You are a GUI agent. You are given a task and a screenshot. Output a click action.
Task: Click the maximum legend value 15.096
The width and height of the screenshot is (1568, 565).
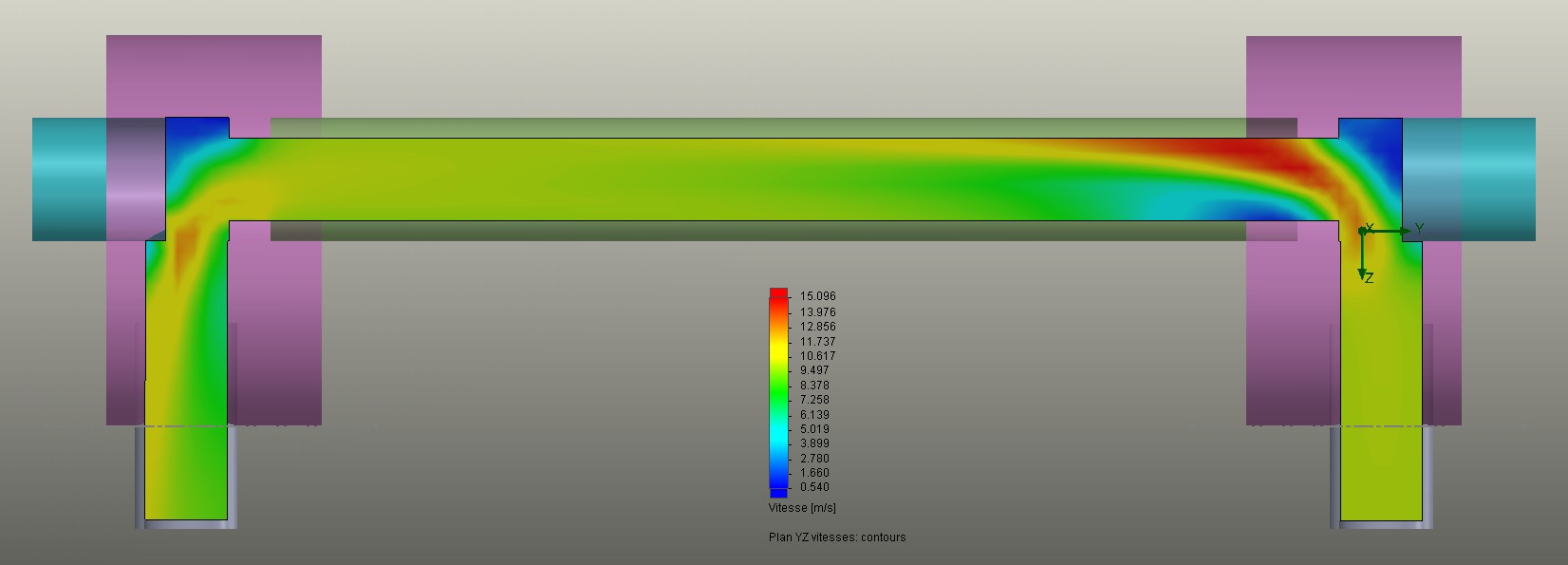(x=817, y=296)
